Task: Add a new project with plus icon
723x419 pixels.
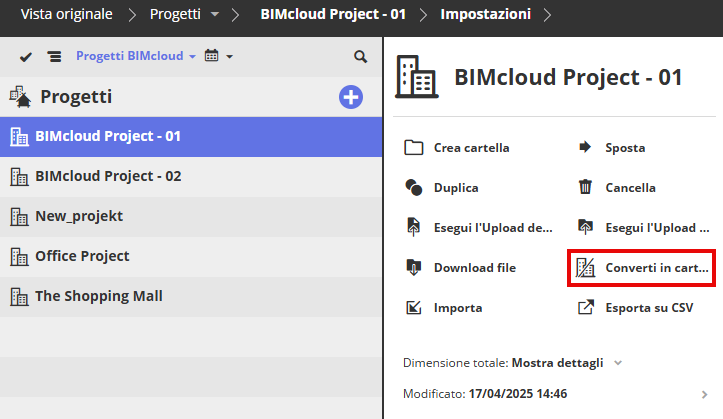Action: point(351,97)
